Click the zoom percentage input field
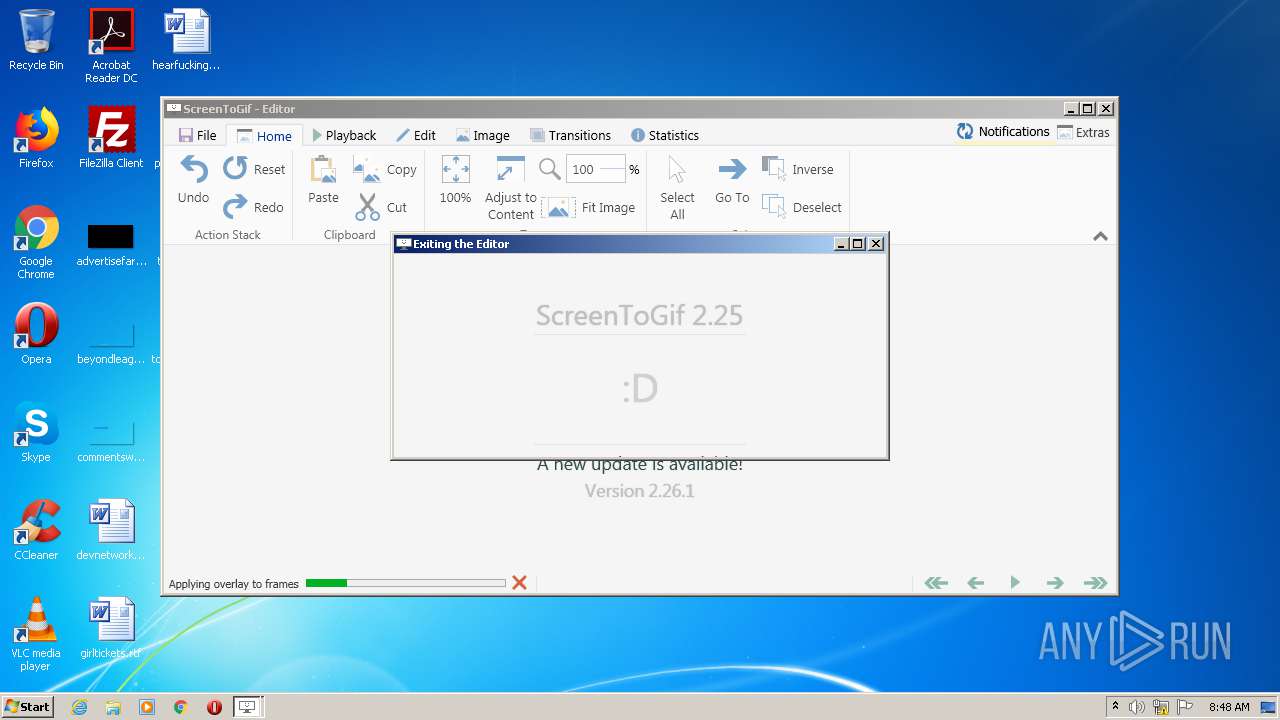Screen dimensions: 1280x720 [596, 169]
